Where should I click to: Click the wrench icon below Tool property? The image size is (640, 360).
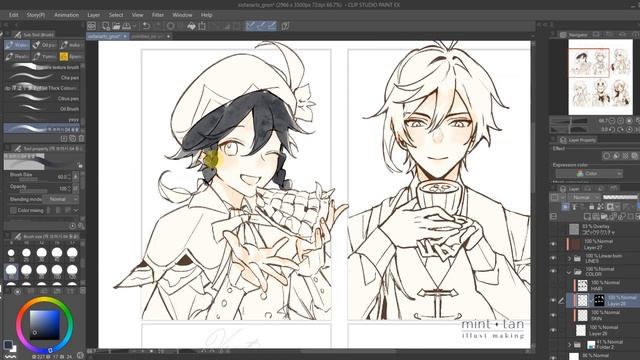coord(81,226)
